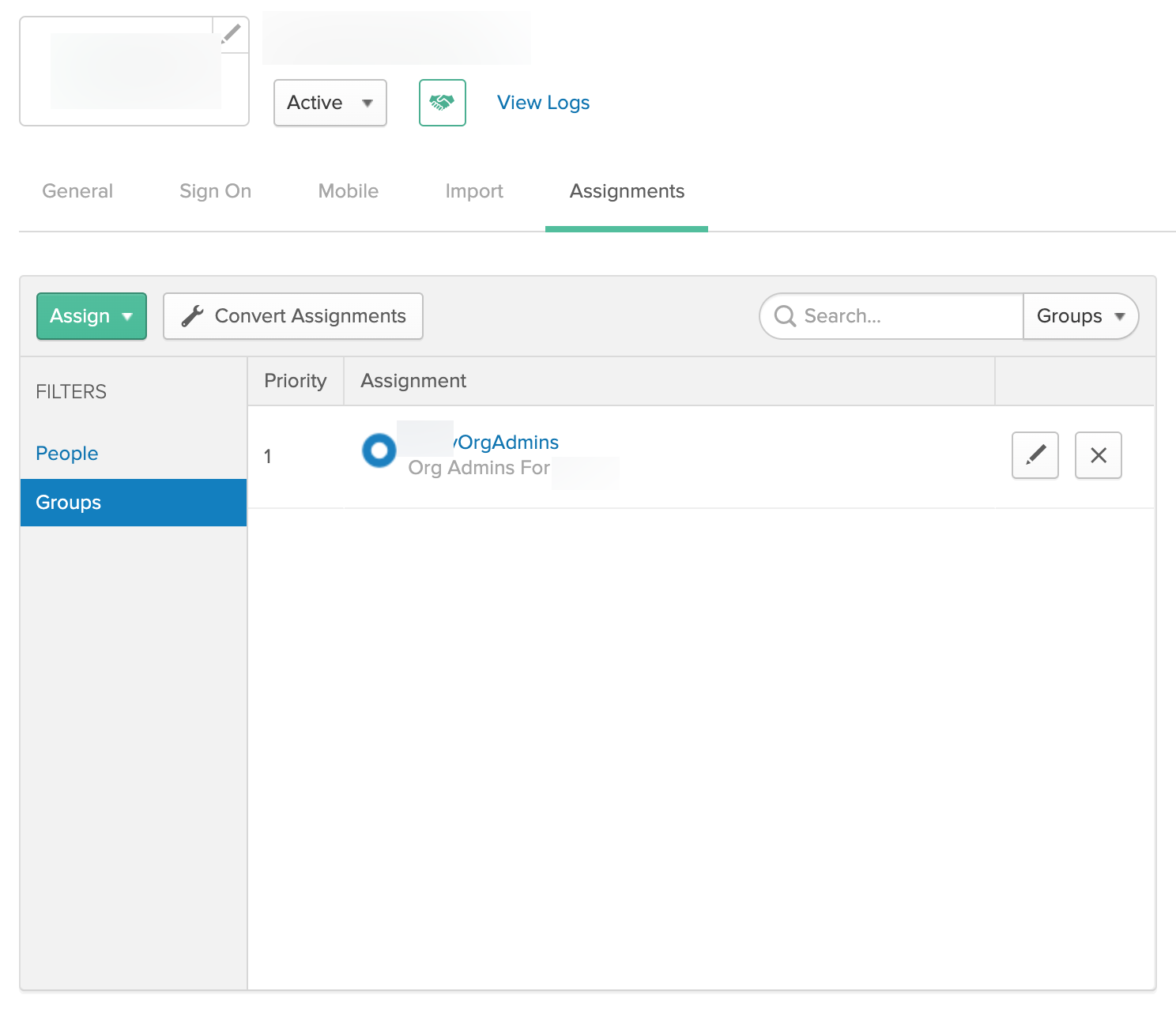
Task: Edit the OrgAdmins group assignment
Action: pyautogui.click(x=1035, y=455)
